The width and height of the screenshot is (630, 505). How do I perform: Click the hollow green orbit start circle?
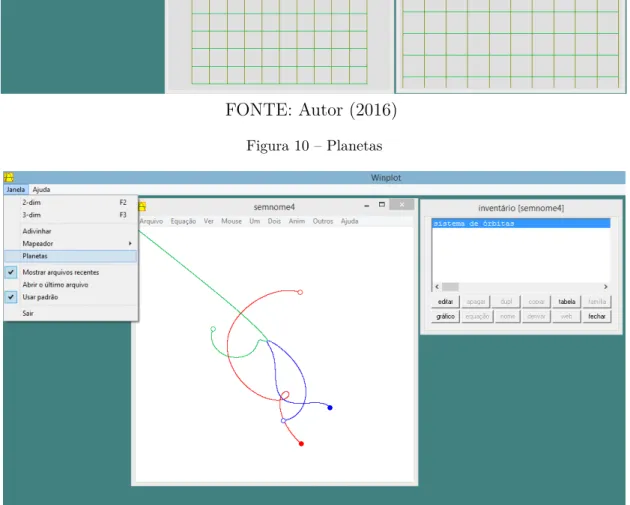[213, 329]
